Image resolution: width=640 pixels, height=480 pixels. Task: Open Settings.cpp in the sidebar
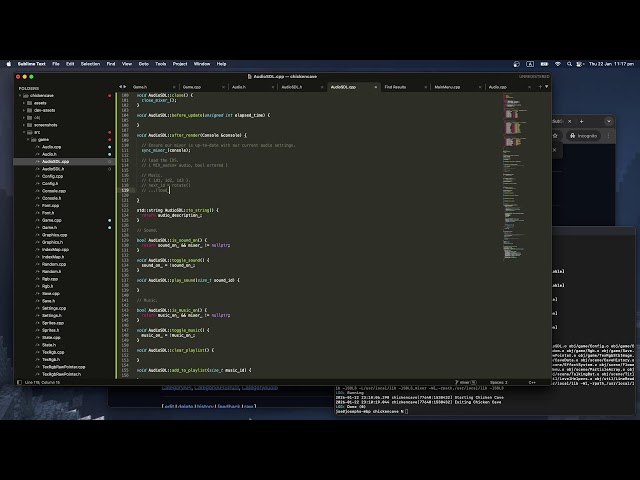coord(54,308)
